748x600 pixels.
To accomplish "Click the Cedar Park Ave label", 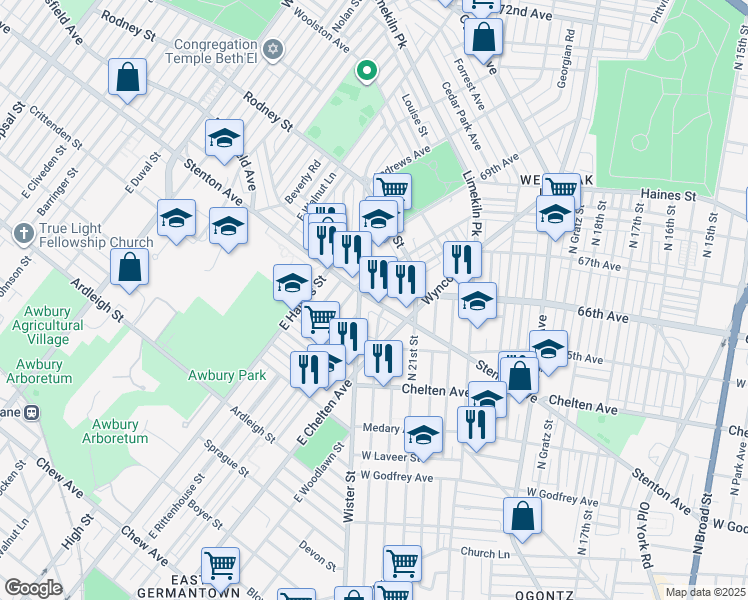I will point(461,115).
